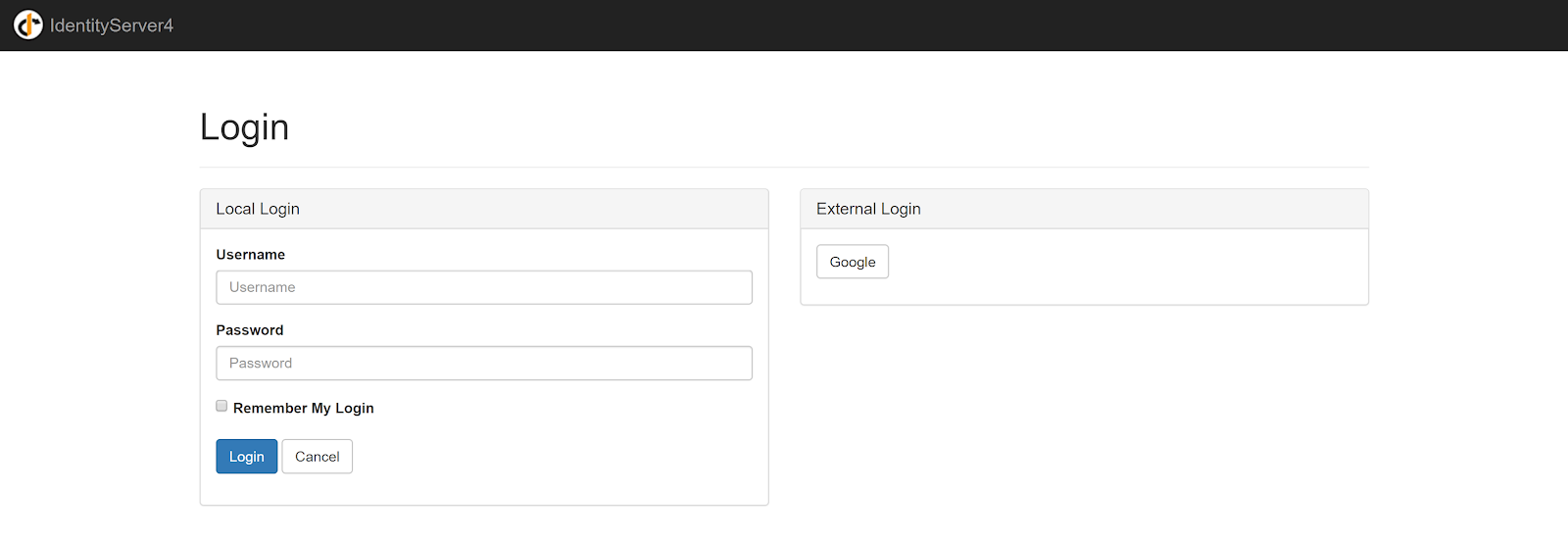Click the Remember My Login label text

(304, 408)
